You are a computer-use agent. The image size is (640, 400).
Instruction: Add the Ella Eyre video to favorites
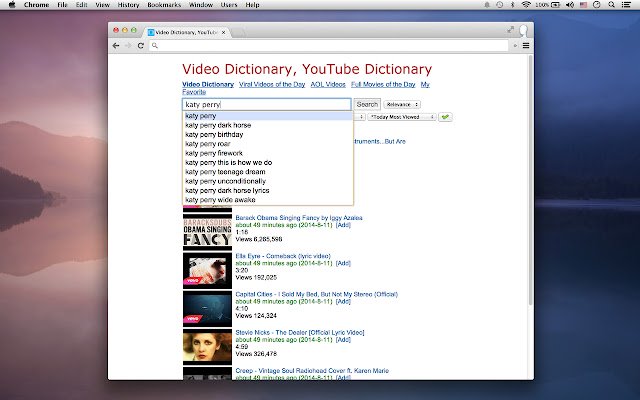343,264
